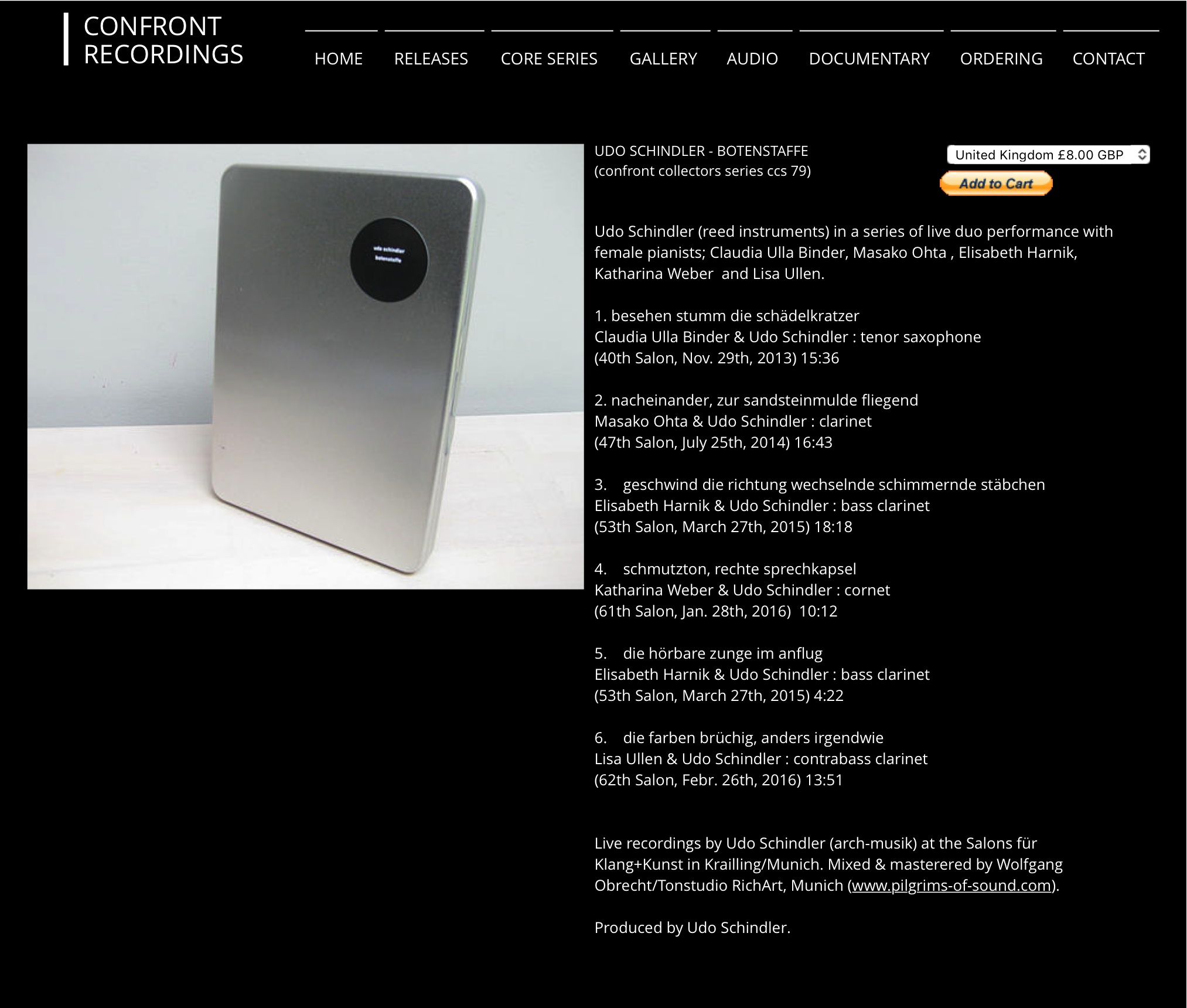Screen dimensions: 1187x1008
Task: Click the Confront Recordings logo text
Action: 163,40
